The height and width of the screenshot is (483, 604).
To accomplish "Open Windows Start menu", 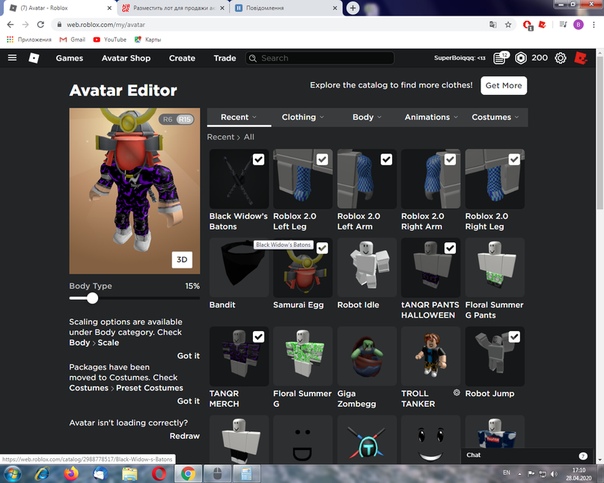I will [x=12, y=473].
